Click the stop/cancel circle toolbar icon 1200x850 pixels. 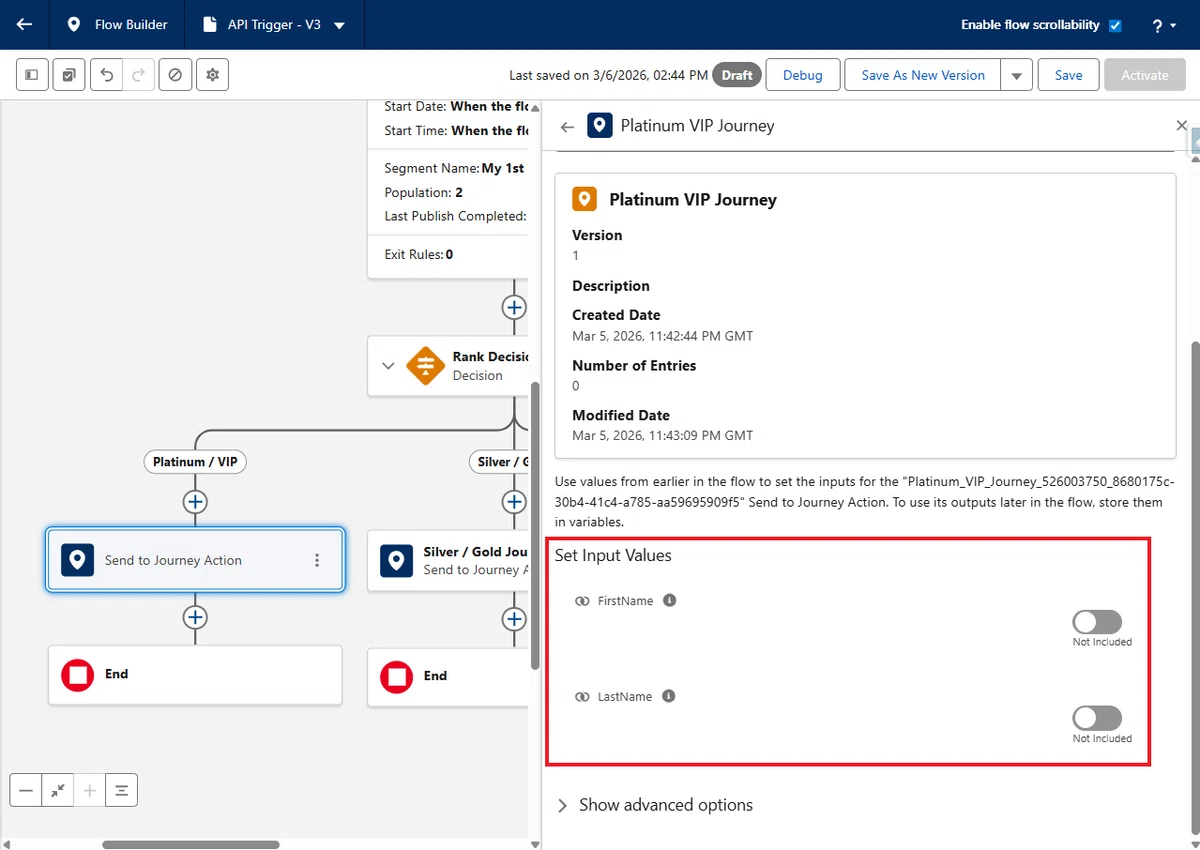(x=175, y=75)
